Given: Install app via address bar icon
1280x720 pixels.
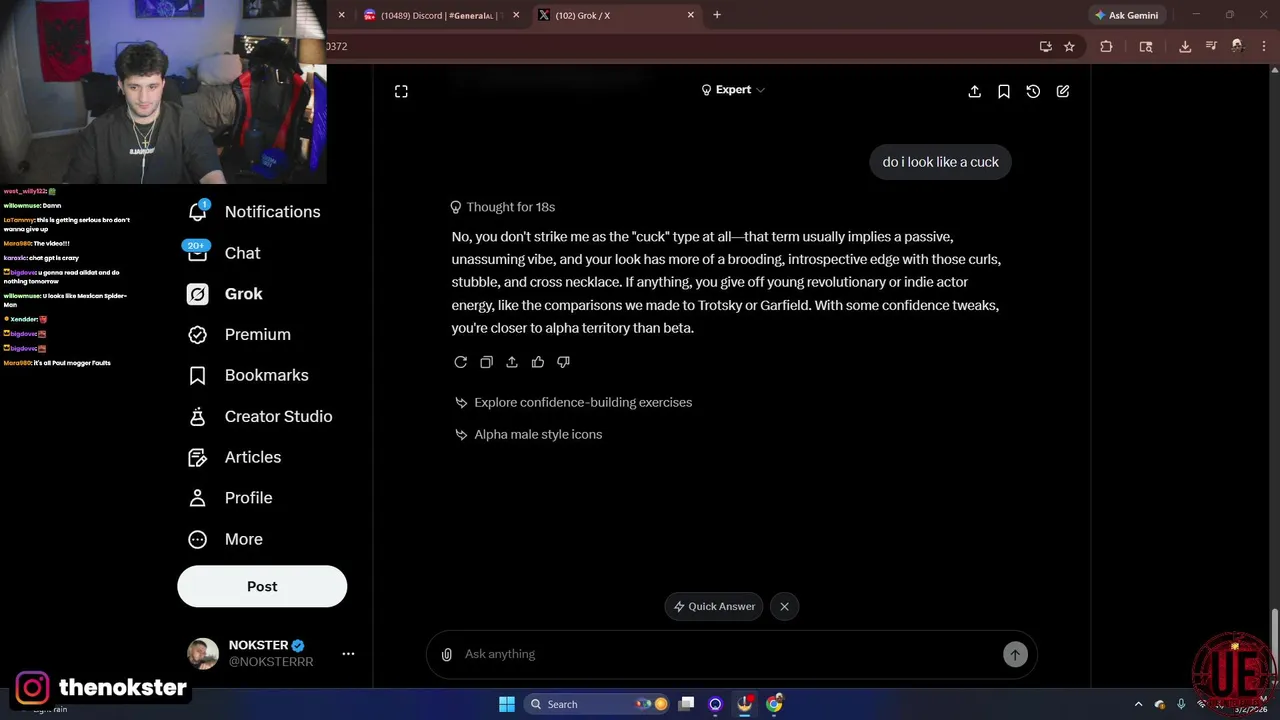Looking at the screenshot, I should tap(1046, 46).
